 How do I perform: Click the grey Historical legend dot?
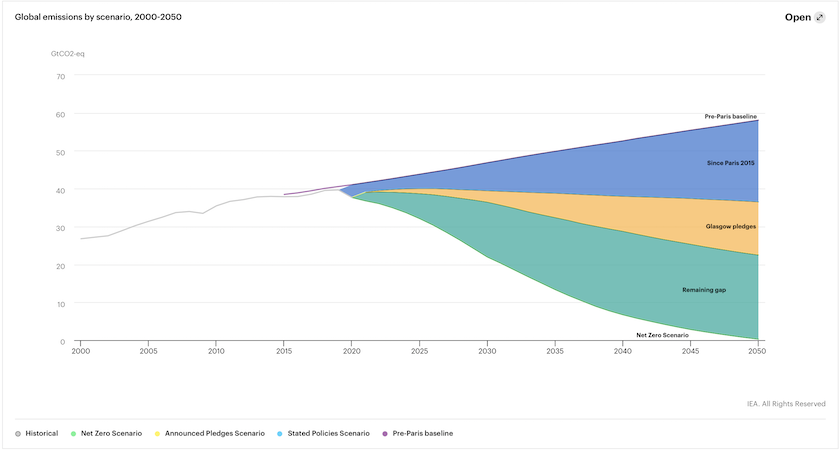coord(18,433)
